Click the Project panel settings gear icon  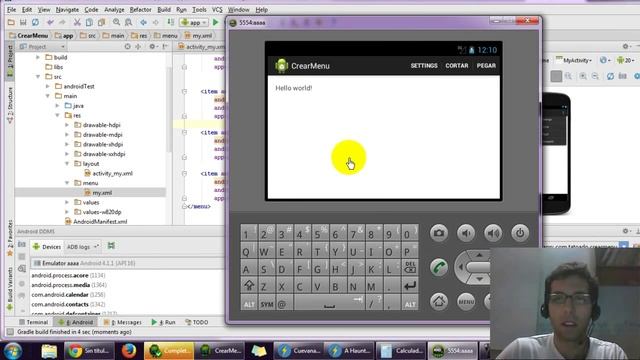pyautogui.click(x=153, y=47)
